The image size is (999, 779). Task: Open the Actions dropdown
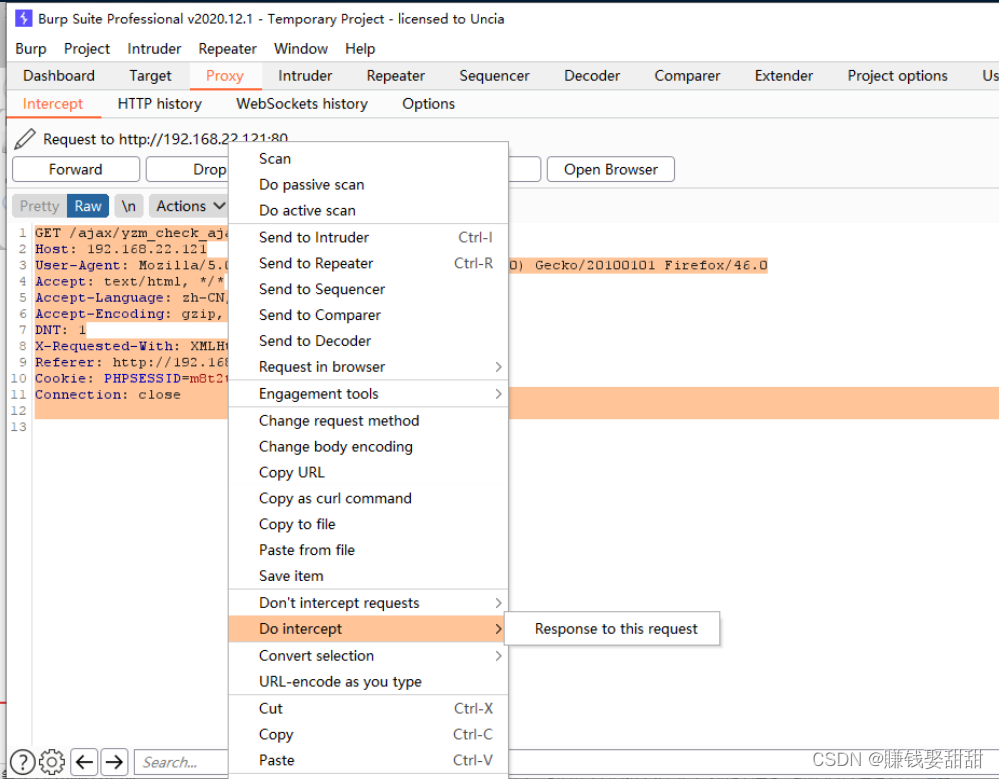click(x=189, y=206)
